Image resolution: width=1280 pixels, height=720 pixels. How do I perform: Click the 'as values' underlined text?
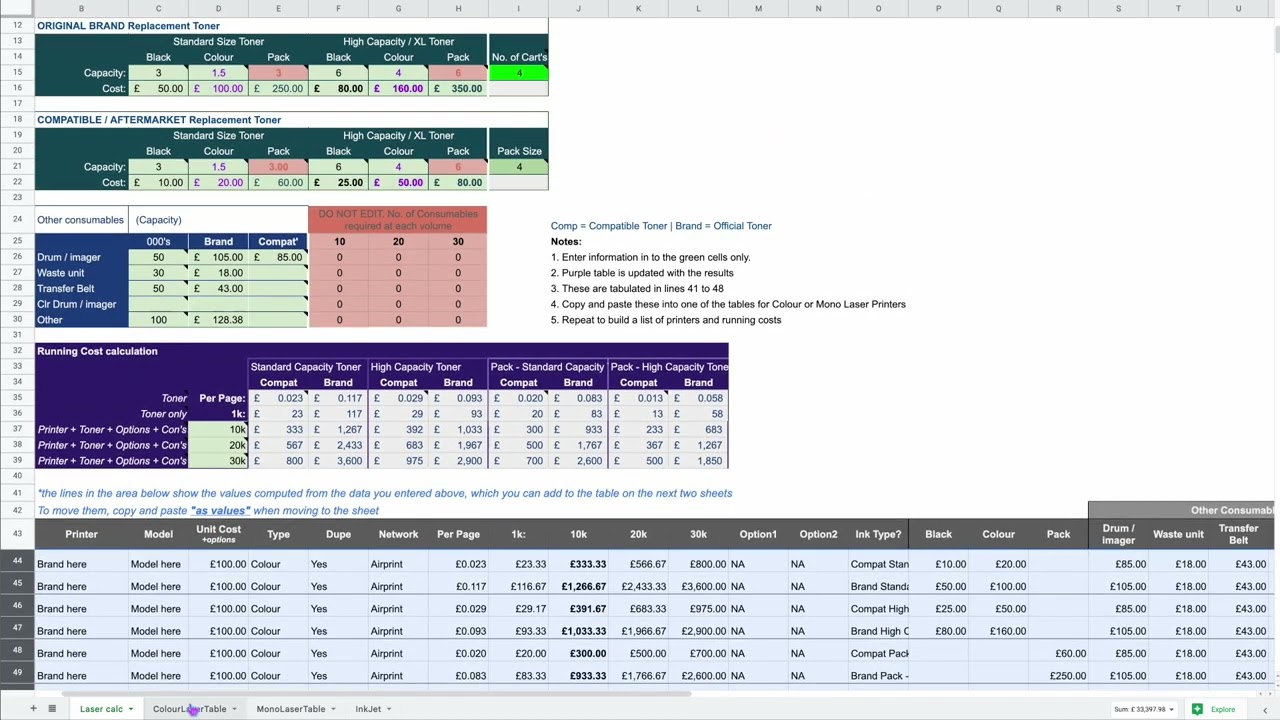point(220,511)
